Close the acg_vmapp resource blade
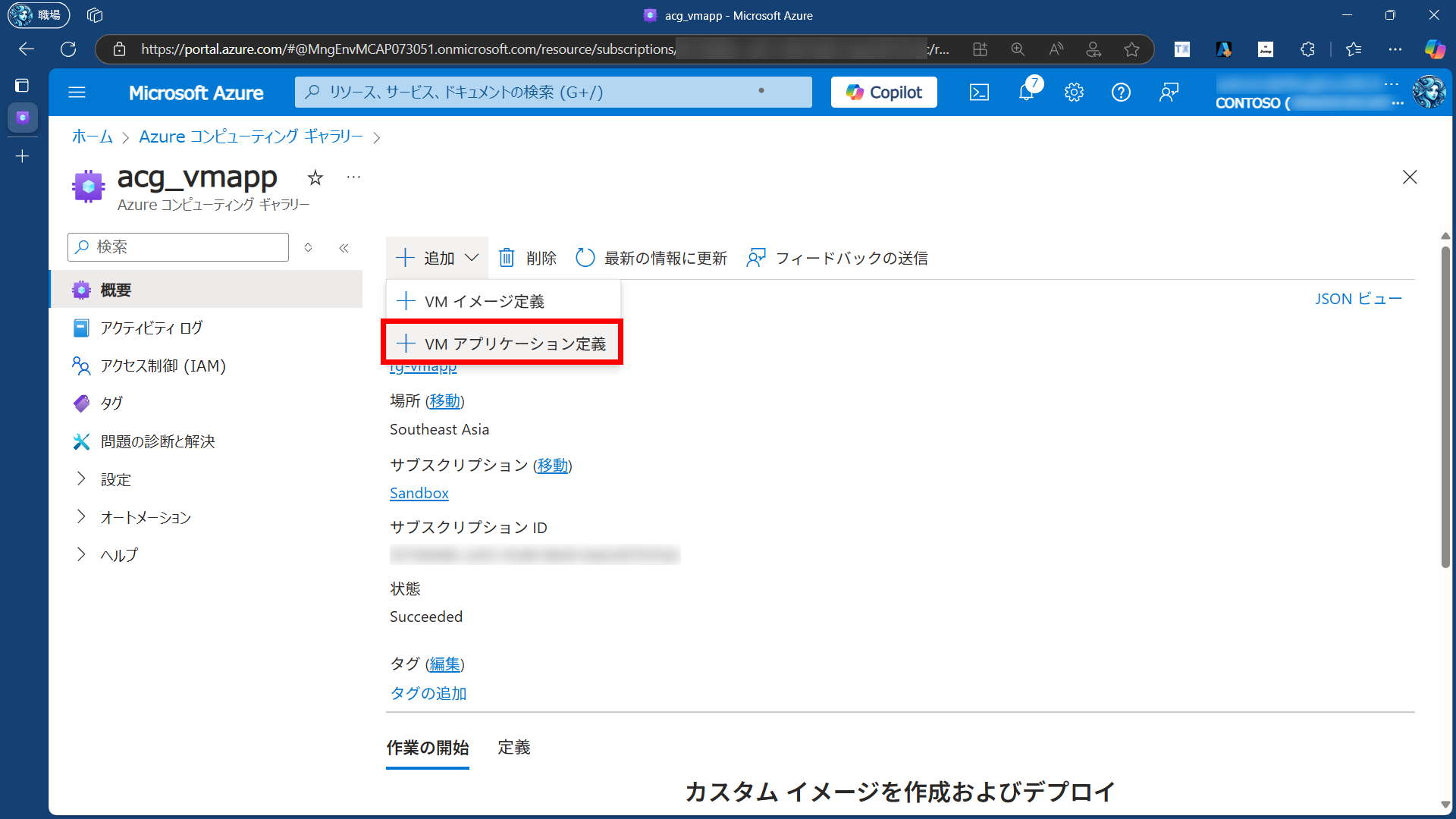The width and height of the screenshot is (1456, 819). point(1410,177)
